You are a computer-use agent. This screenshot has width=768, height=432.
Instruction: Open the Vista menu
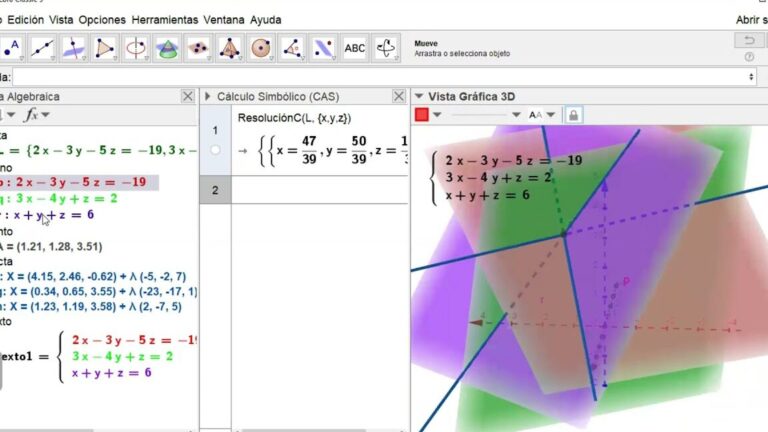tap(61, 20)
